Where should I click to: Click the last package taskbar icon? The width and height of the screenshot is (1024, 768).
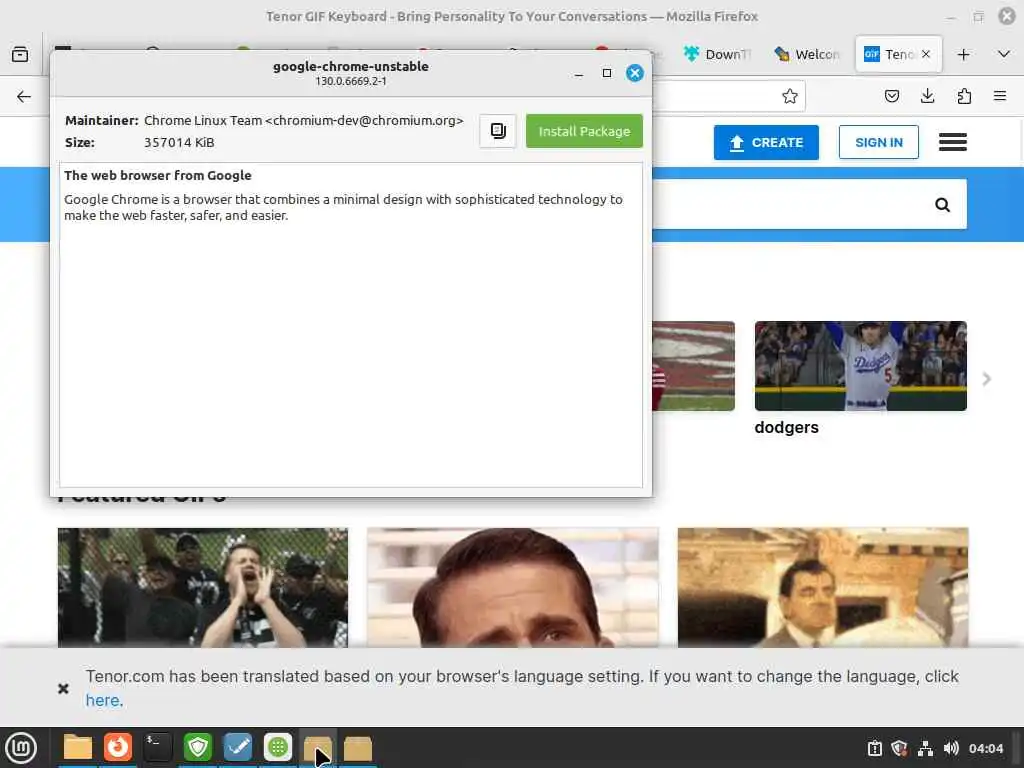click(x=358, y=748)
